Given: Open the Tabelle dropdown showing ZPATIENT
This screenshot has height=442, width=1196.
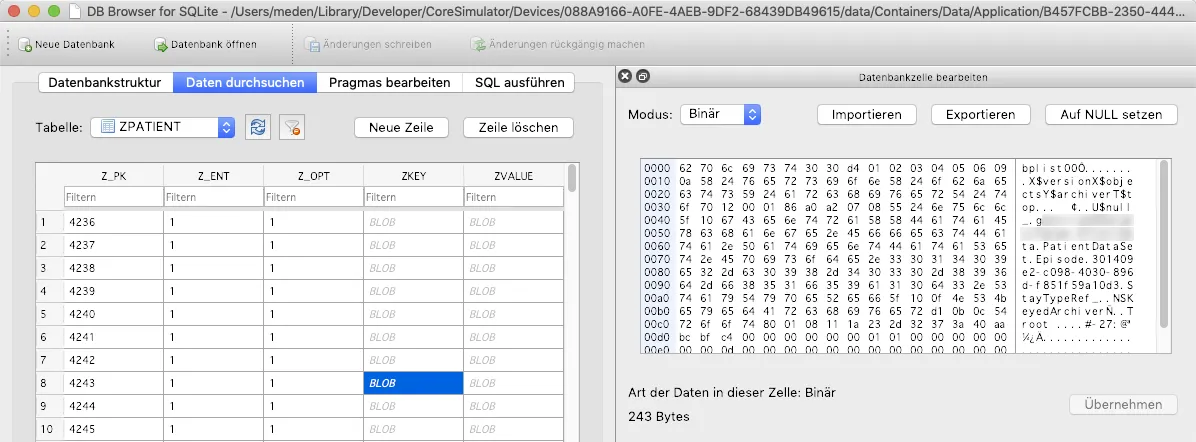Looking at the screenshot, I should point(162,127).
